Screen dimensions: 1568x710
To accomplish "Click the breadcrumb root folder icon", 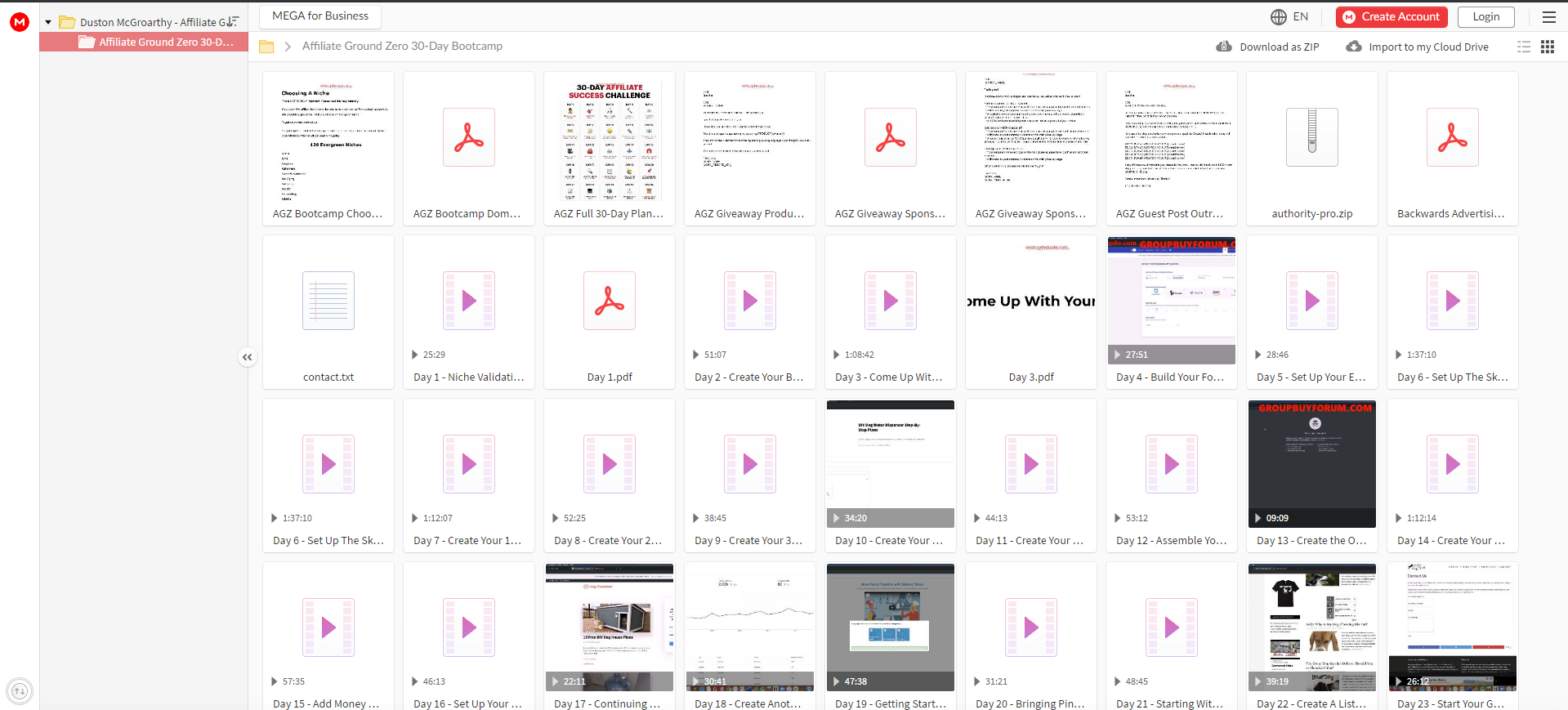I will tap(266, 47).
